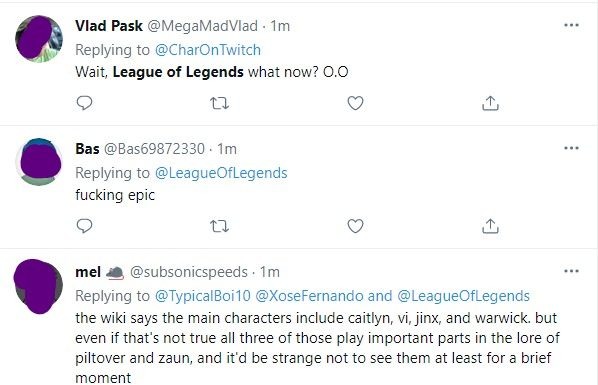Screen dimensions: 598x385
Task: Open mel's profile avatar
Action: coord(38,286)
